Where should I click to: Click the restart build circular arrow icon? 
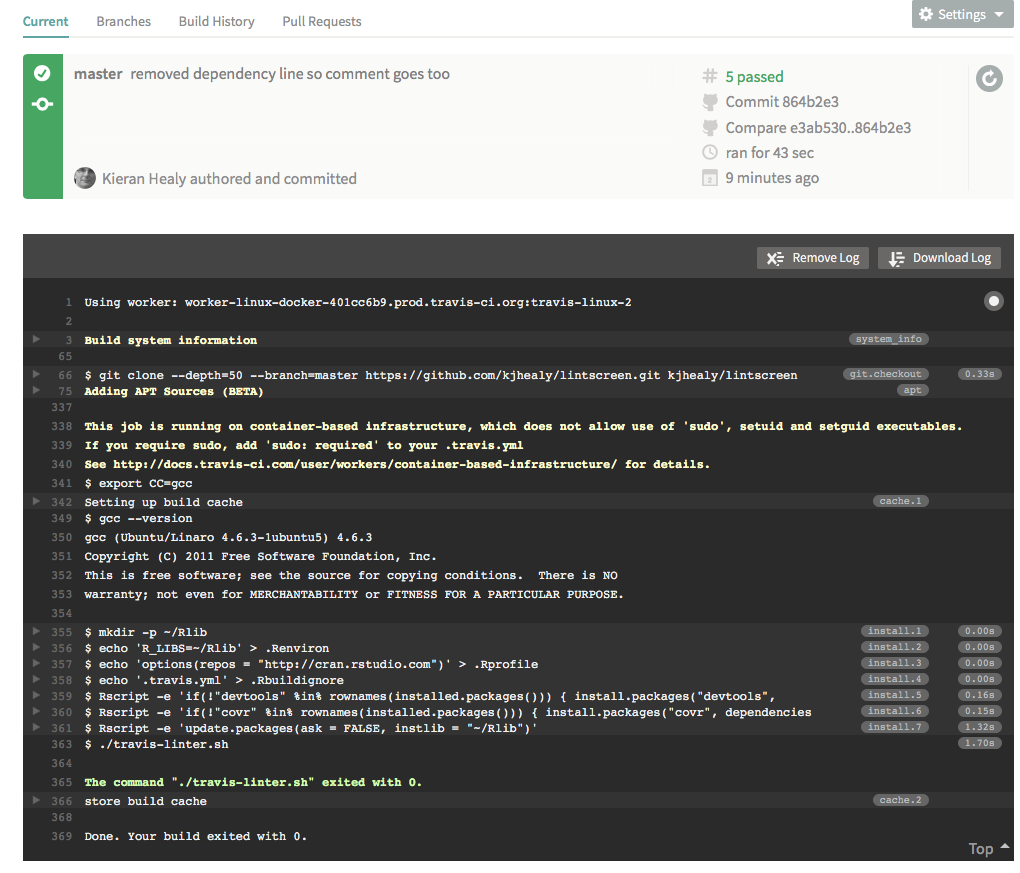pos(989,79)
